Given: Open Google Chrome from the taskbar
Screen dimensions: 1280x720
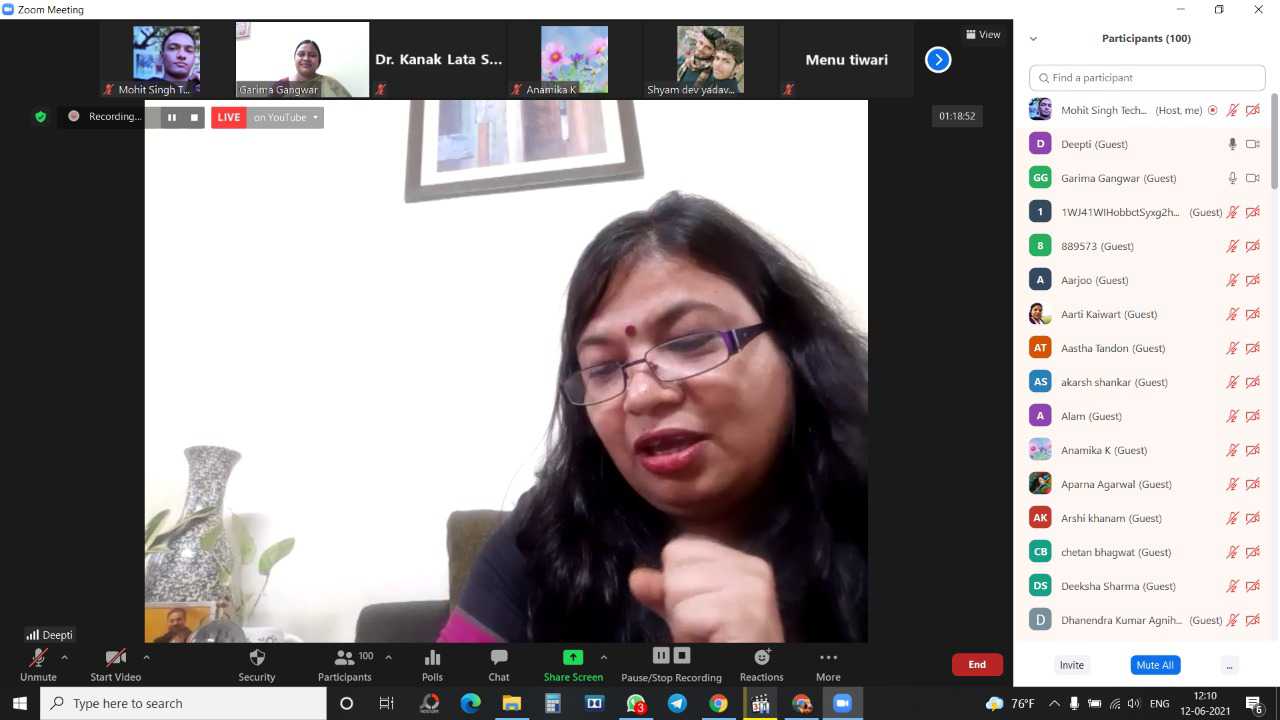Looking at the screenshot, I should [x=718, y=703].
